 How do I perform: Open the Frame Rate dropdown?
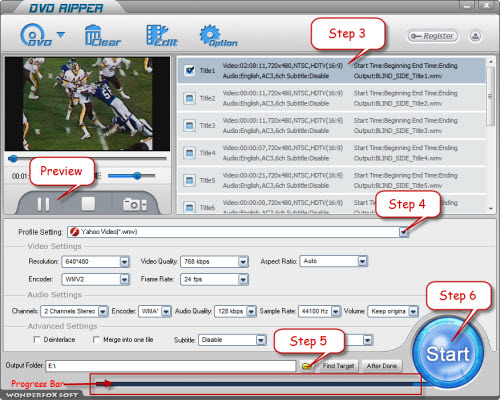tap(243, 279)
